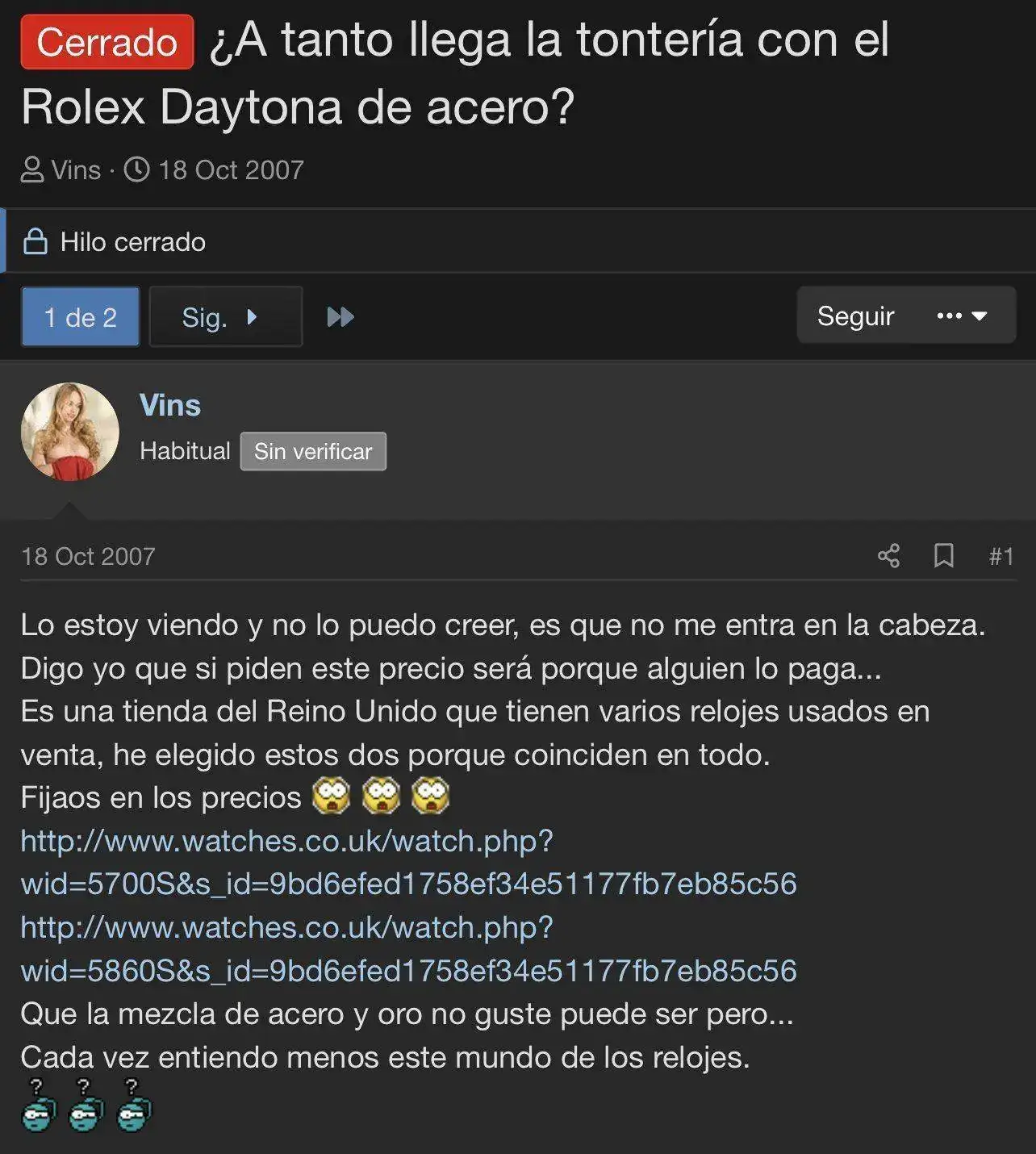Click Vins avatar picture
The width and height of the screenshot is (1036, 1154).
pyautogui.click(x=70, y=432)
